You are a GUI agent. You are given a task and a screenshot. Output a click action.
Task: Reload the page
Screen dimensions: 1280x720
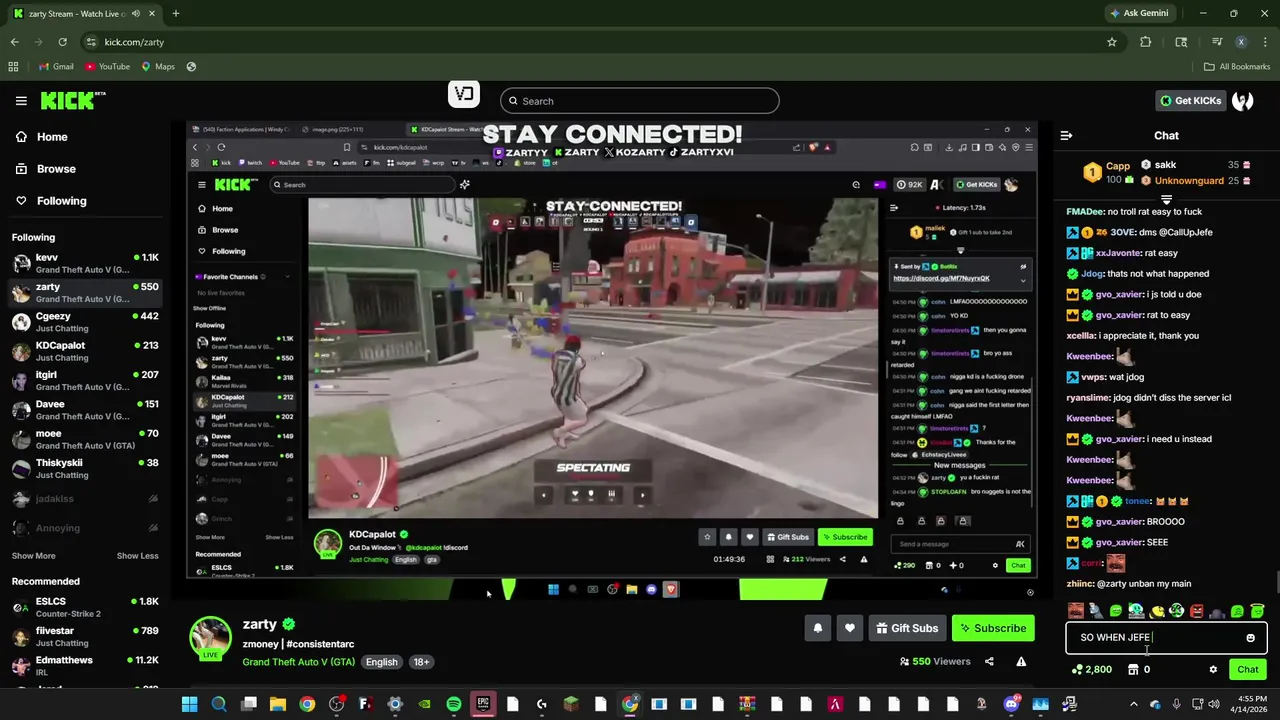tap(62, 42)
